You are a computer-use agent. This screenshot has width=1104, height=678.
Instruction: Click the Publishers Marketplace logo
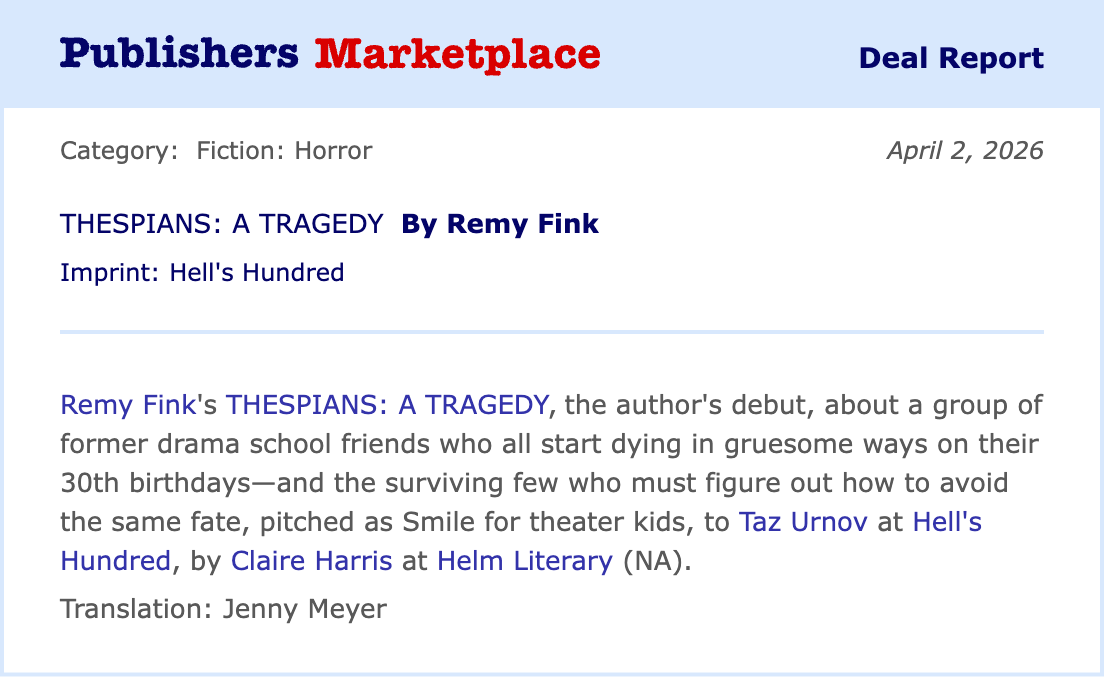coord(330,54)
